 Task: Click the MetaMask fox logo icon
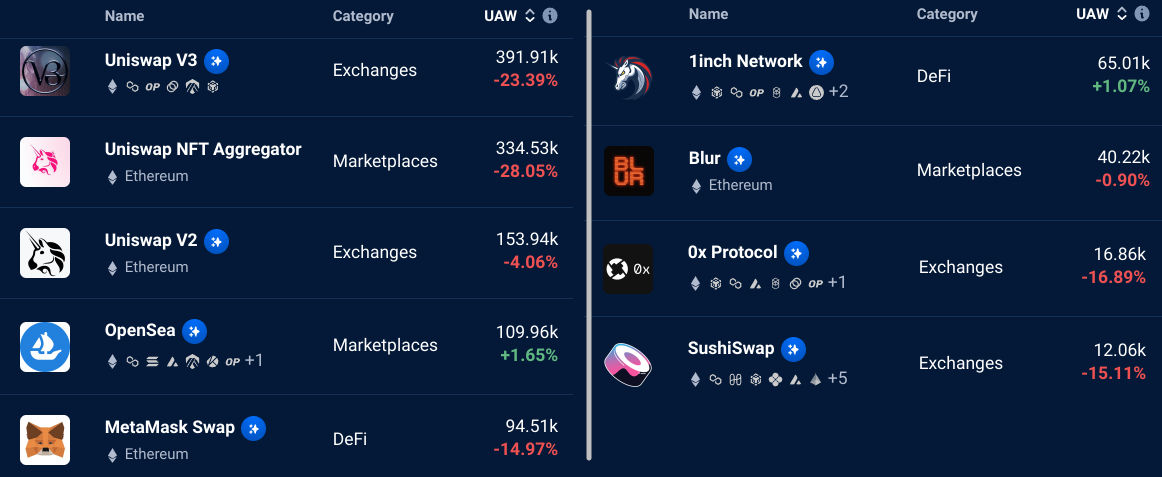pos(44,439)
